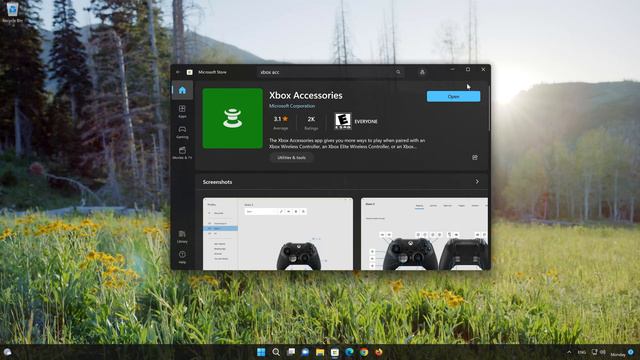This screenshot has width=640, height=360.
Task: Click the back arrow in Store title bar
Action: pos(178,72)
